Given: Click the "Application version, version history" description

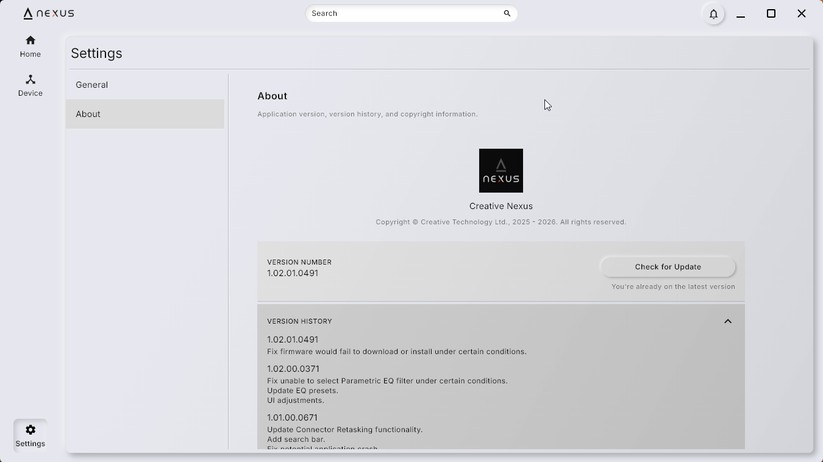Looking at the screenshot, I should [367, 114].
